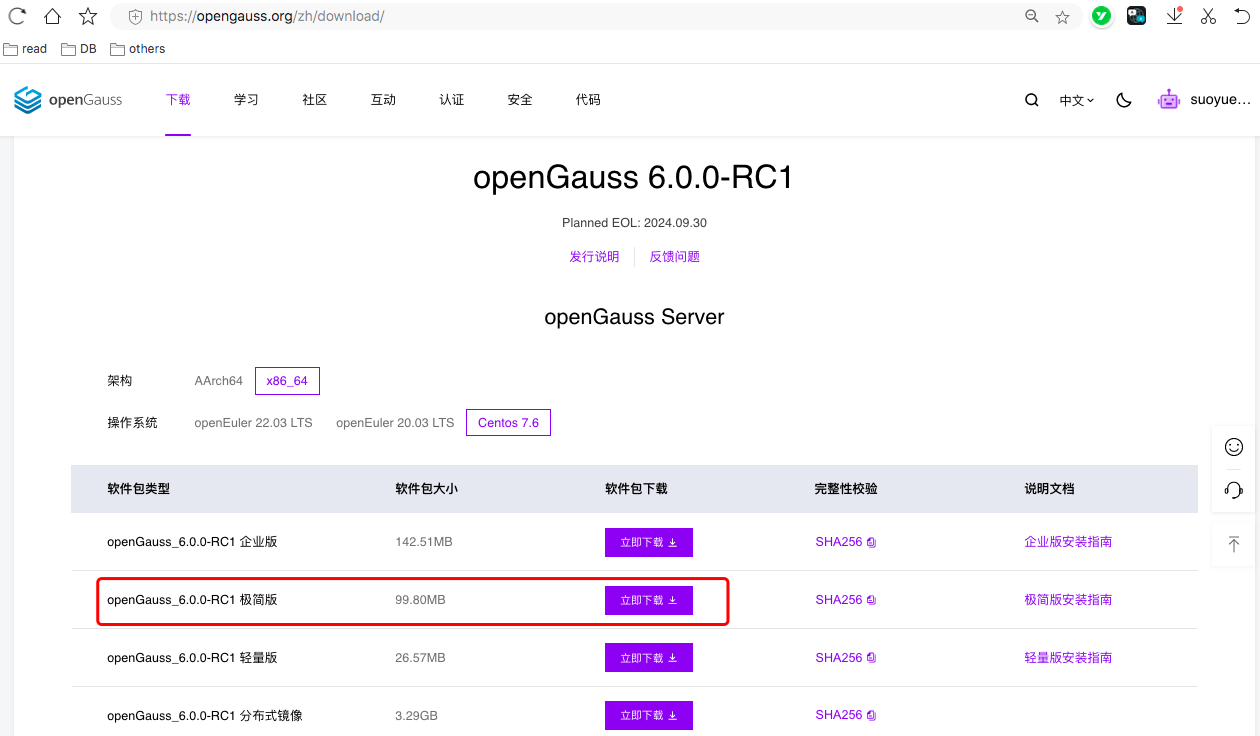Click the openGauss_6.0.0-RC1 企业版 row name
The height and width of the screenshot is (736, 1260).
tap(192, 542)
